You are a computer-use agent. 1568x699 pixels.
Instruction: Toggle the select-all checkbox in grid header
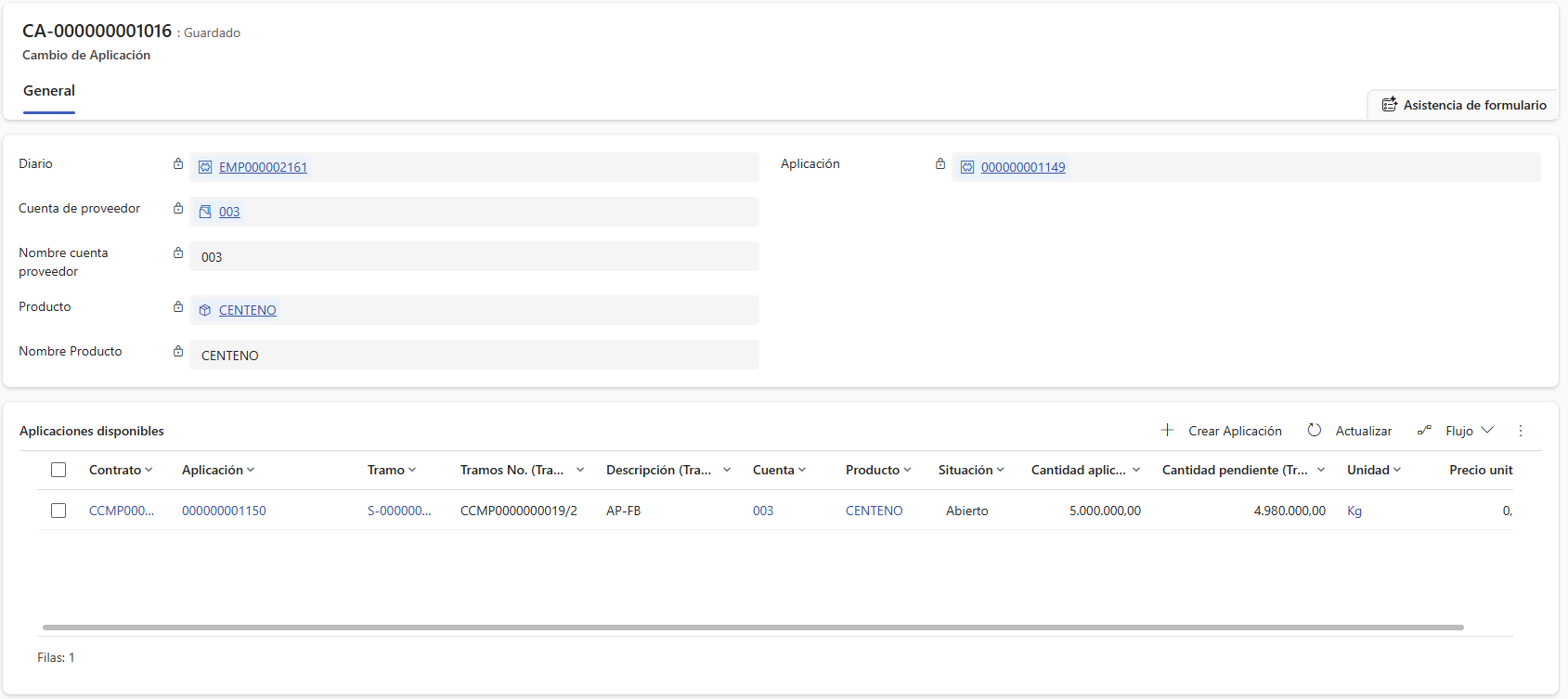point(58,470)
